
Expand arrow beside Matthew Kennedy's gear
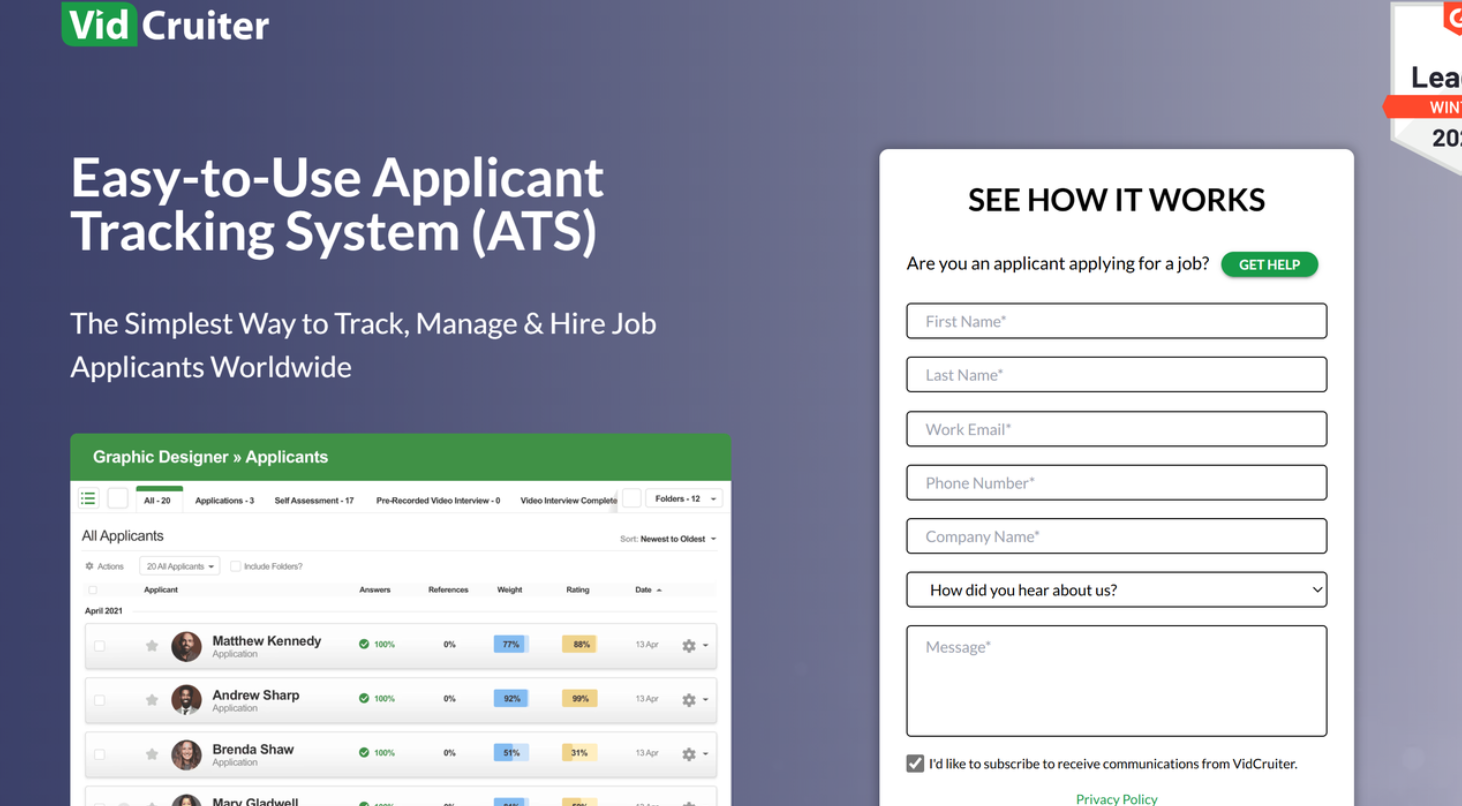coord(705,646)
